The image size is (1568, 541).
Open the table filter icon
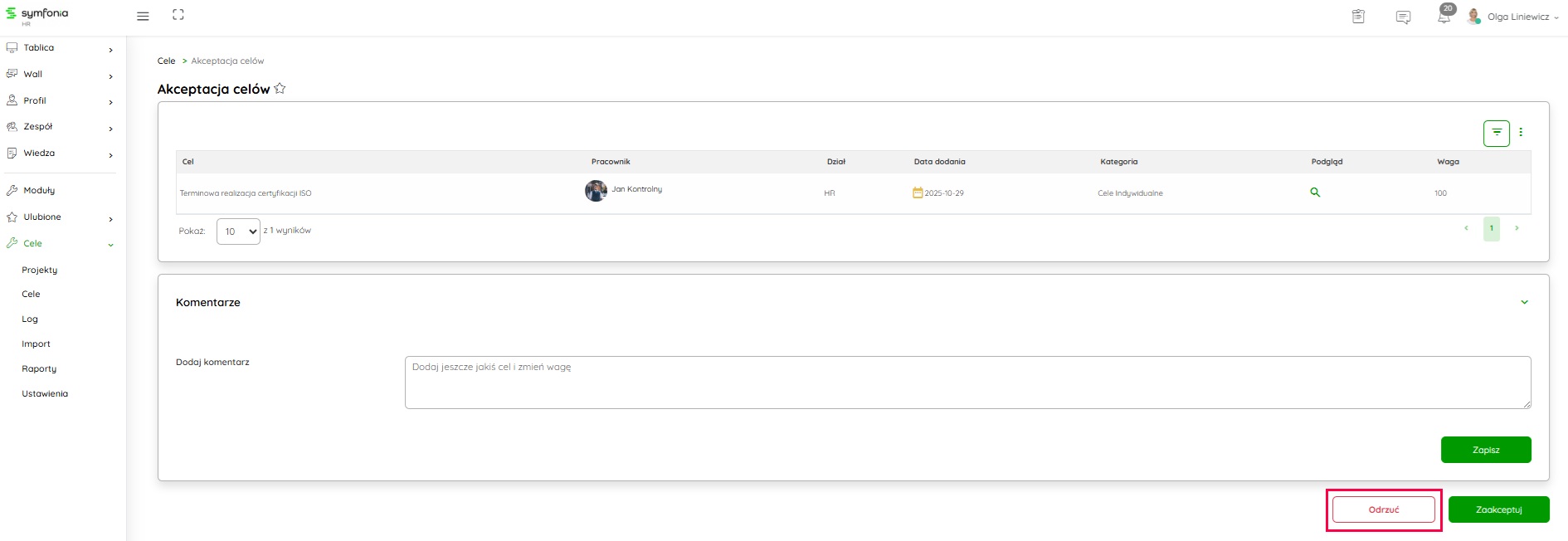click(x=1496, y=133)
